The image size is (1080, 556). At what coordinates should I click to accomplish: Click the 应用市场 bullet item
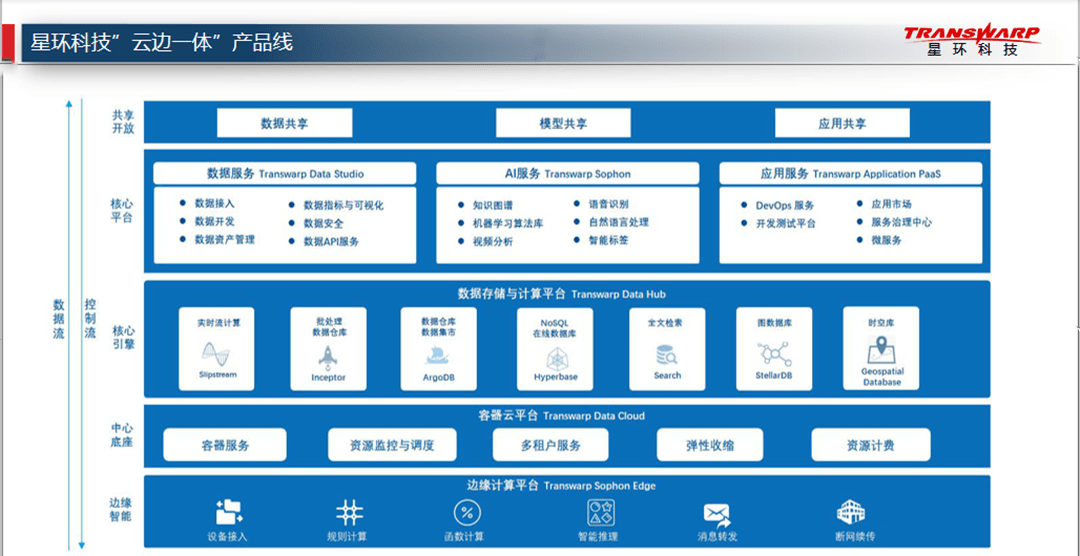[x=884, y=204]
